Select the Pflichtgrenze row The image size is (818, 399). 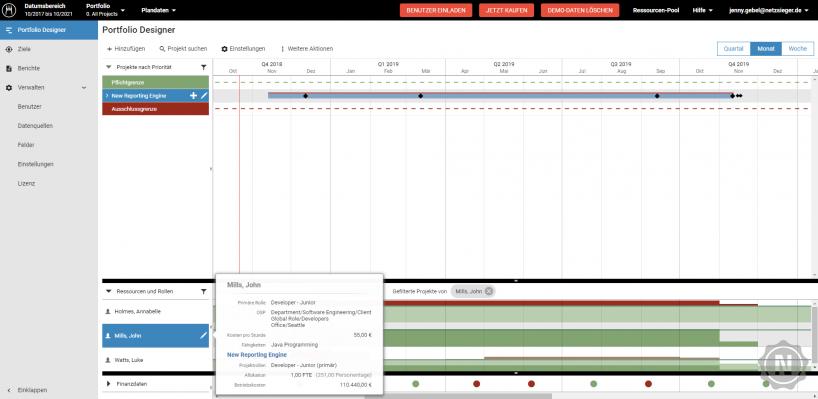coord(155,82)
